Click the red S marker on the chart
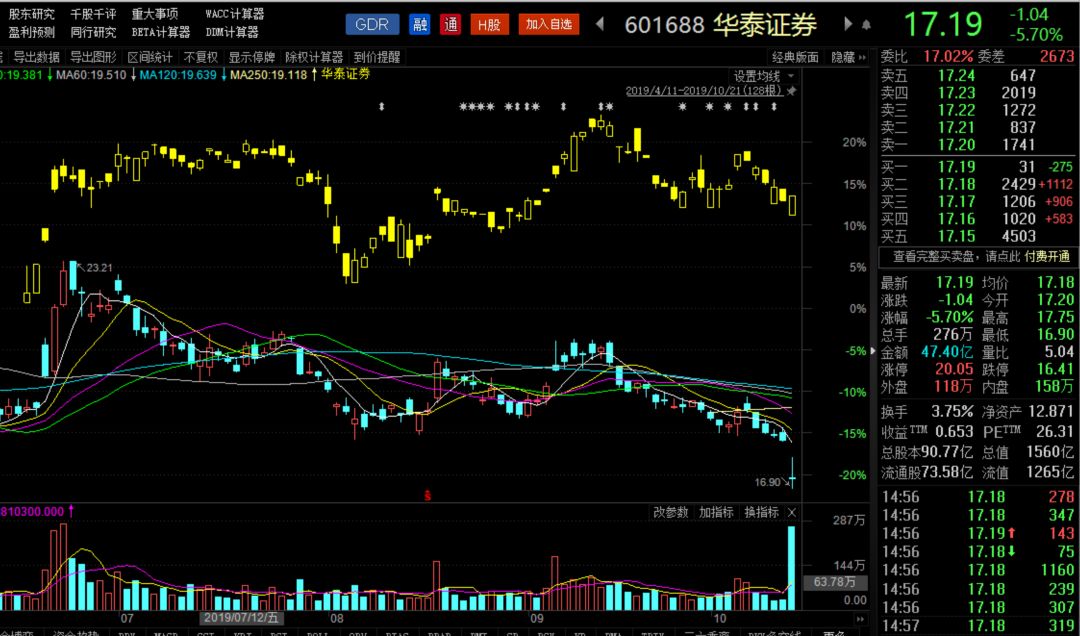This screenshot has width=1080, height=636. (x=428, y=494)
